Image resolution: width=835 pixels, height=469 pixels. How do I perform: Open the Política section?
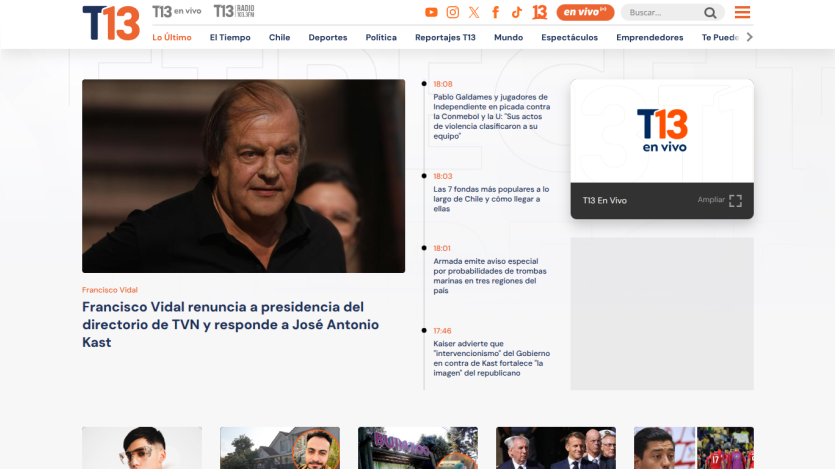pos(381,37)
